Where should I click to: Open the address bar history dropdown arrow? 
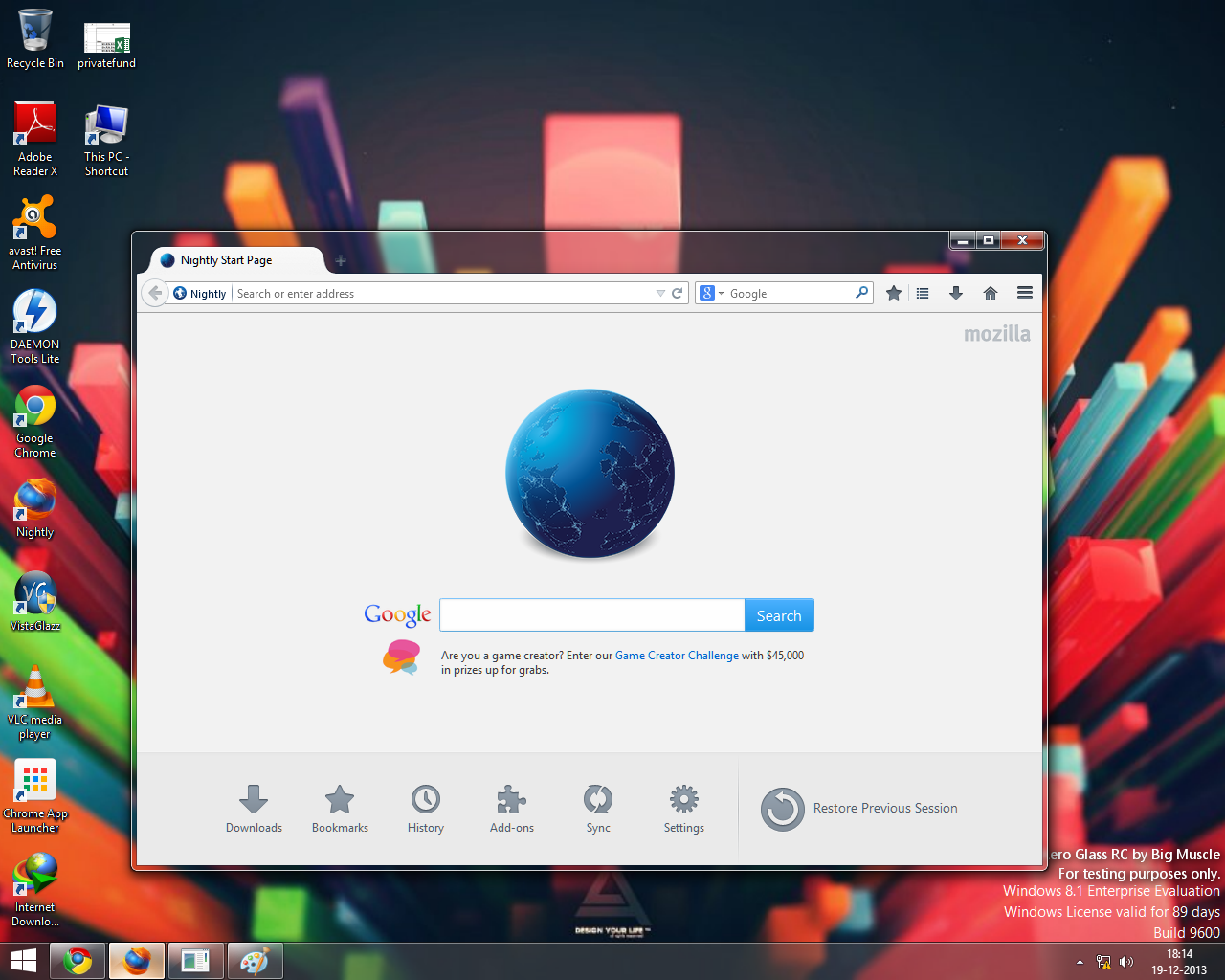(660, 294)
